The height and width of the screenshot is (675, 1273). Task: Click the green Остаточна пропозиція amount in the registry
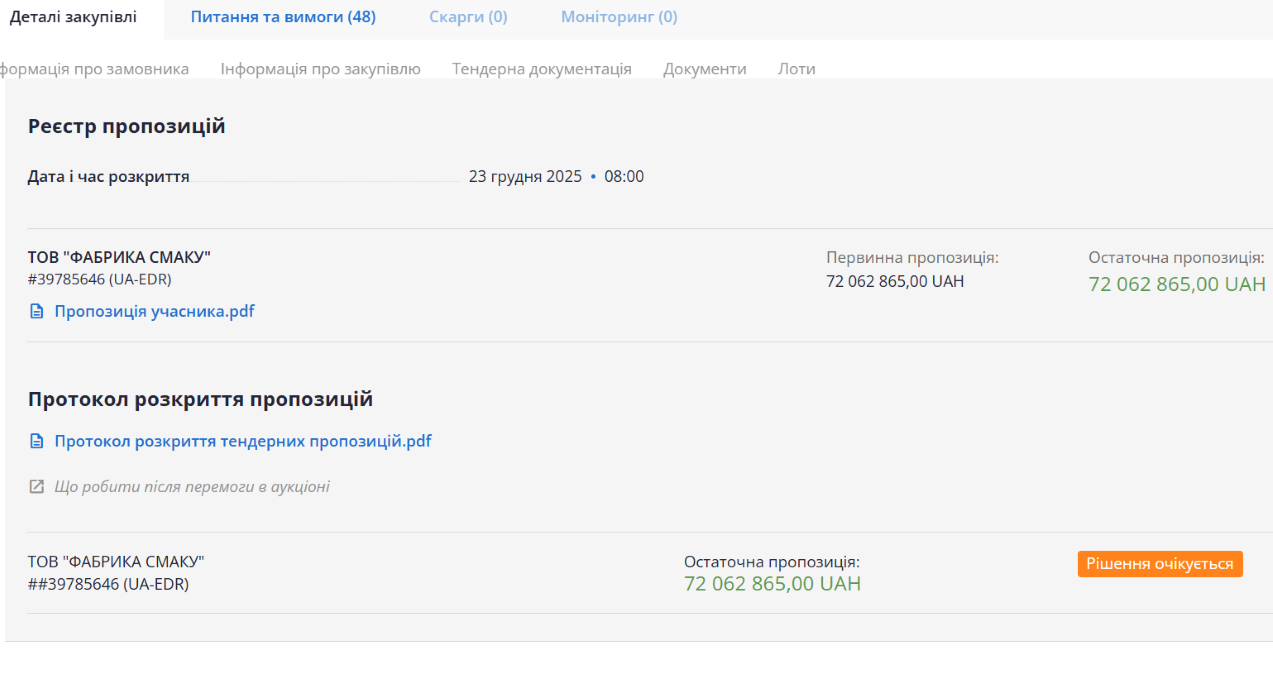coord(1176,284)
